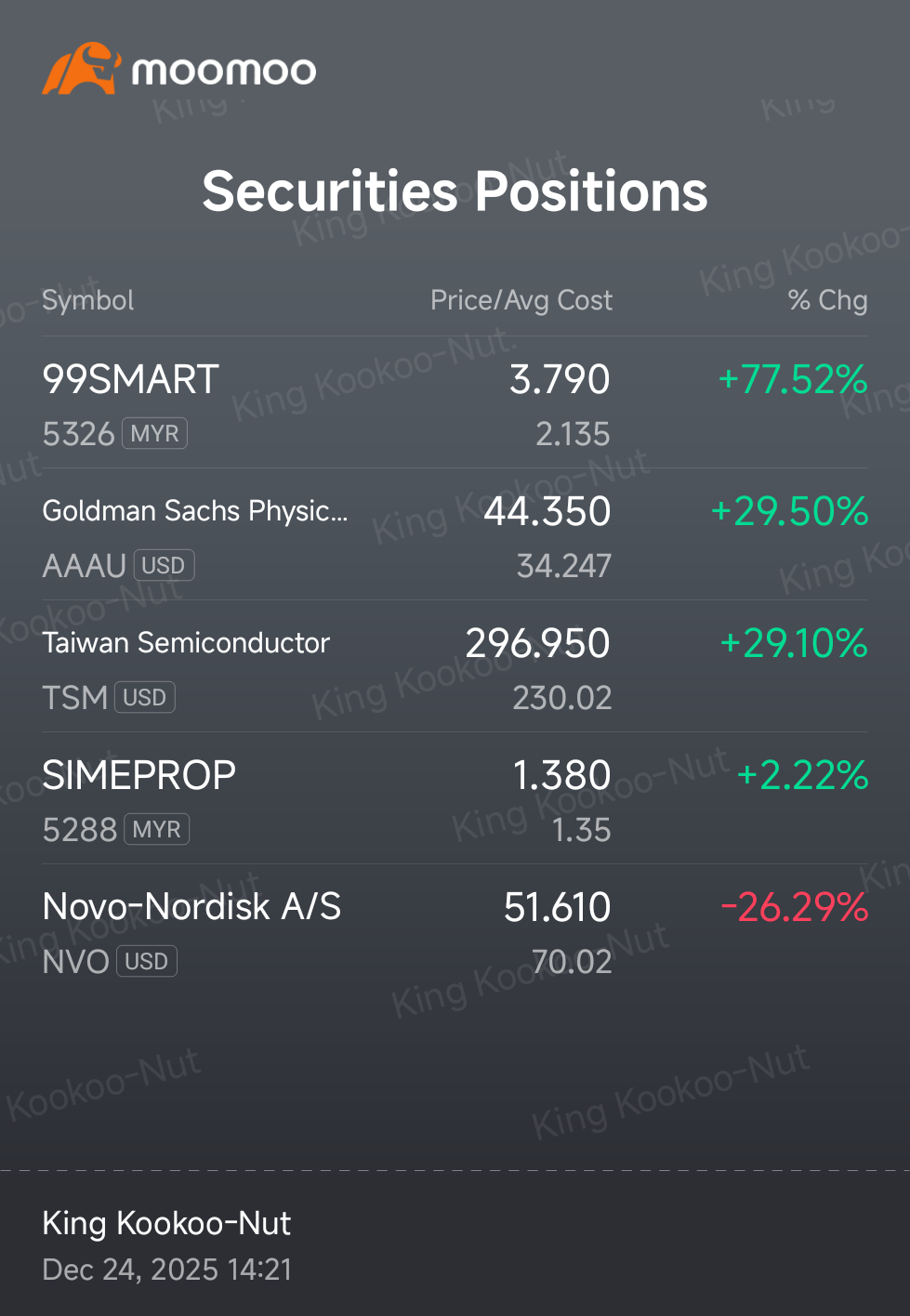Open the Goldman Sachs Physic... position

[455, 534]
